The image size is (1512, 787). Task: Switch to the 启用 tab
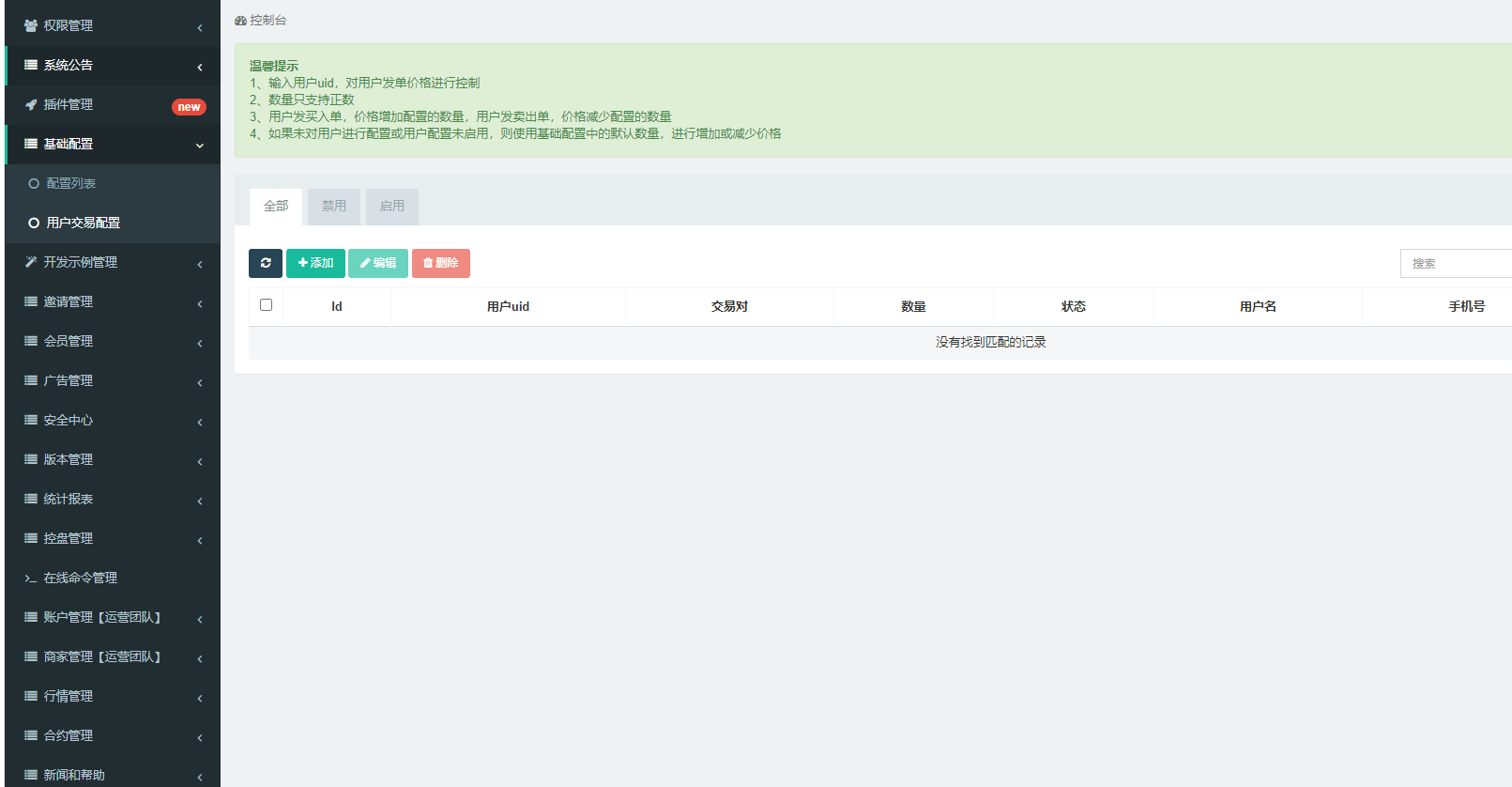click(x=392, y=207)
